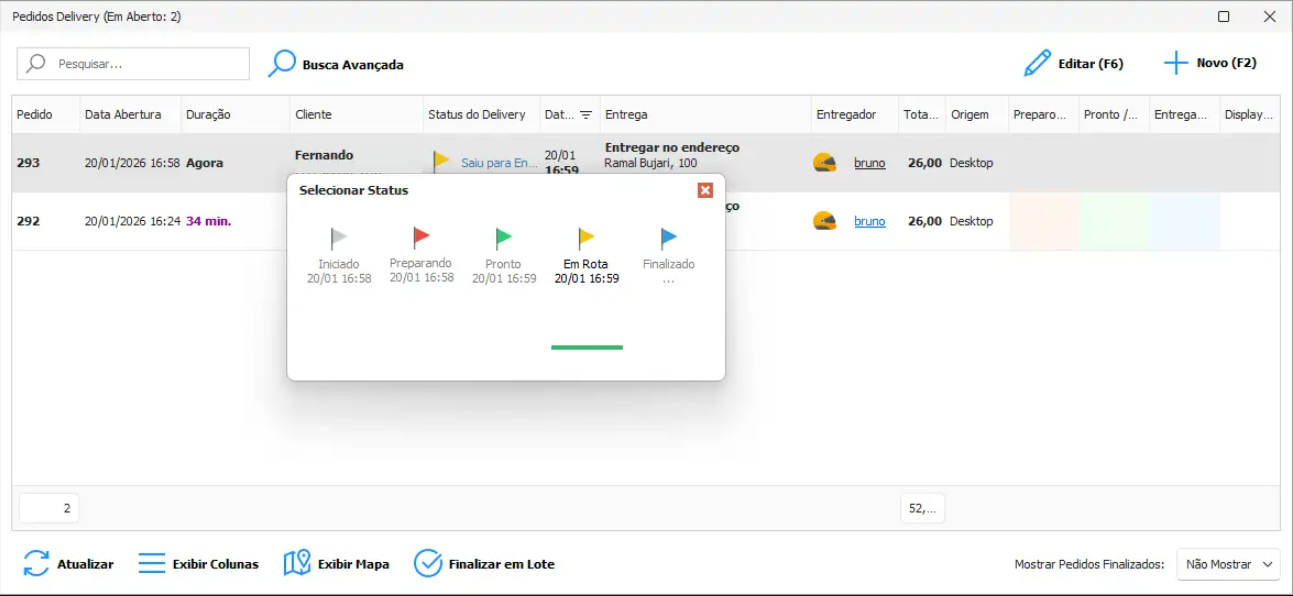The height and width of the screenshot is (596, 1293).
Task: Click the helmet icon for order 292
Action: tap(825, 221)
